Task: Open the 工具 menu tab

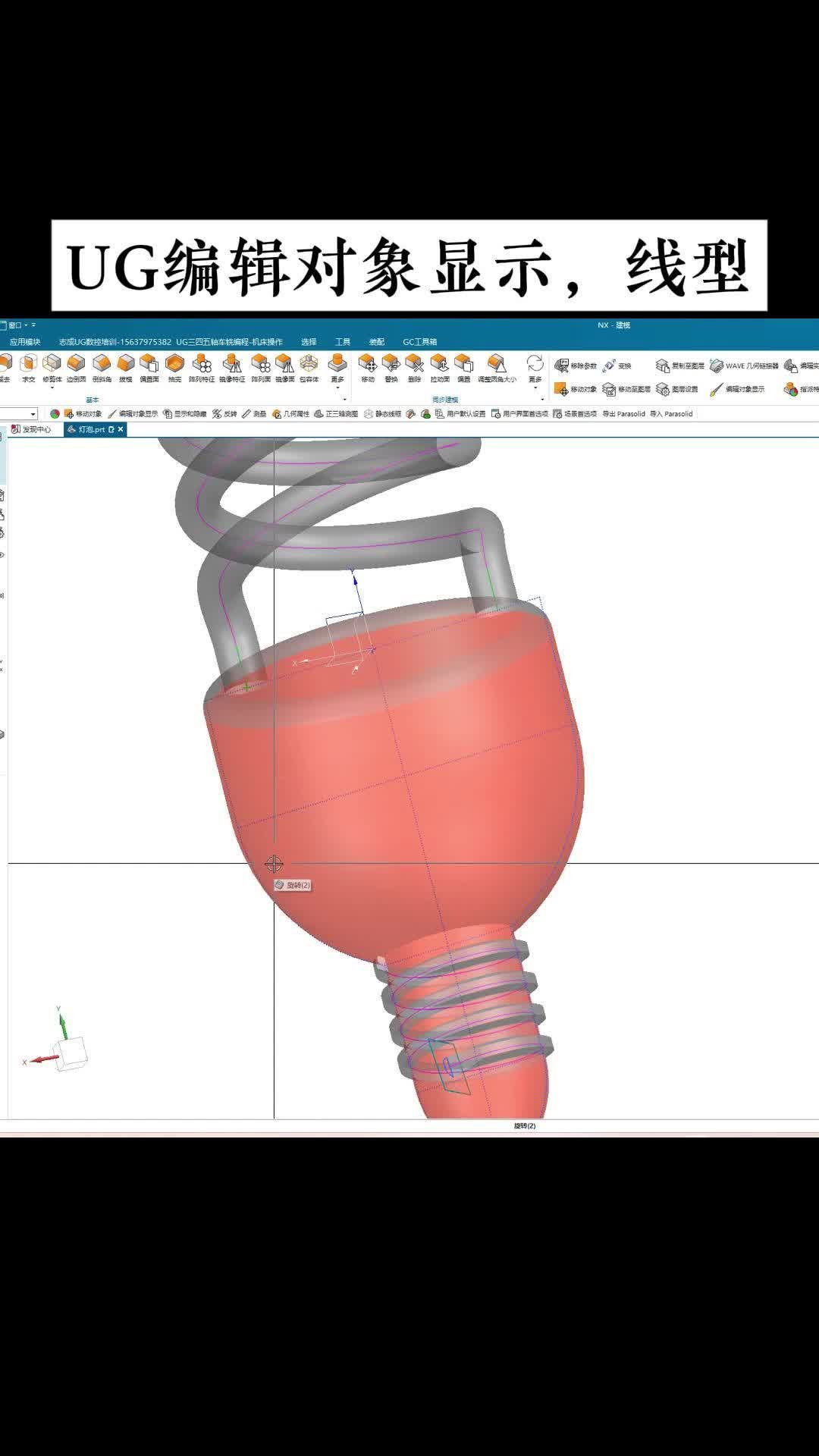Action: (343, 342)
